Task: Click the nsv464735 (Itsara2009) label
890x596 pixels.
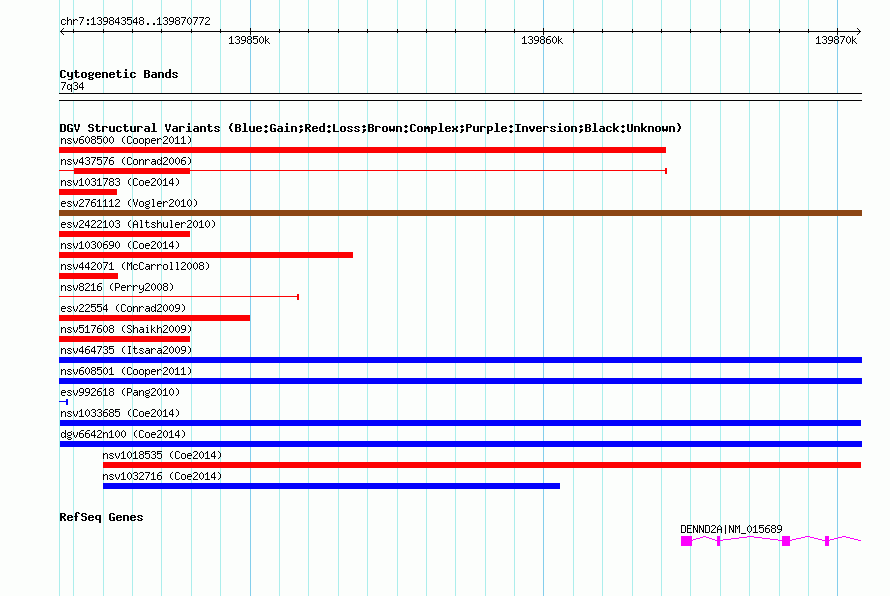Action: click(x=126, y=350)
